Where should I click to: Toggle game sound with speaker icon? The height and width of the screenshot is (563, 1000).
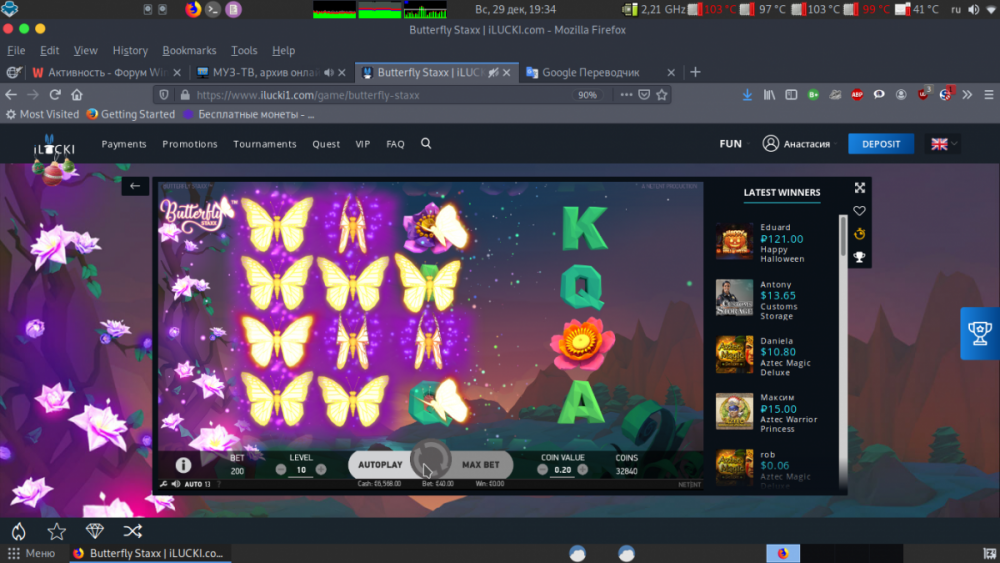175,484
